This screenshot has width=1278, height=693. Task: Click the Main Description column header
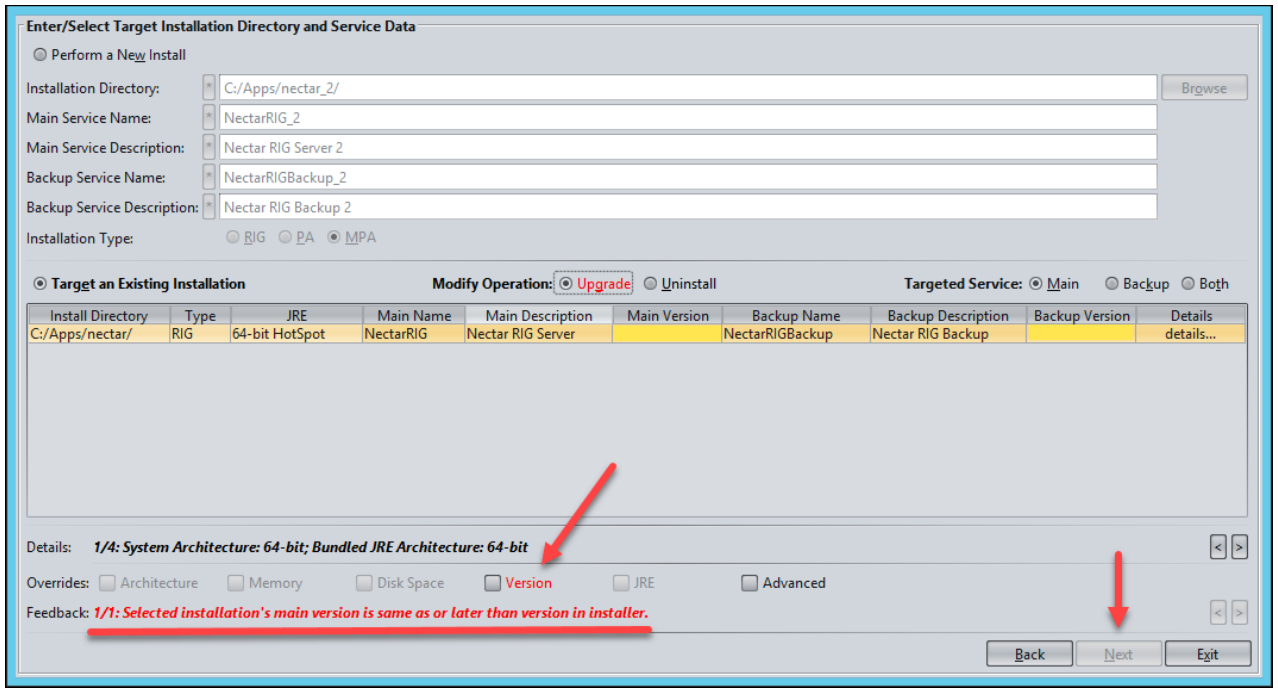coord(539,316)
